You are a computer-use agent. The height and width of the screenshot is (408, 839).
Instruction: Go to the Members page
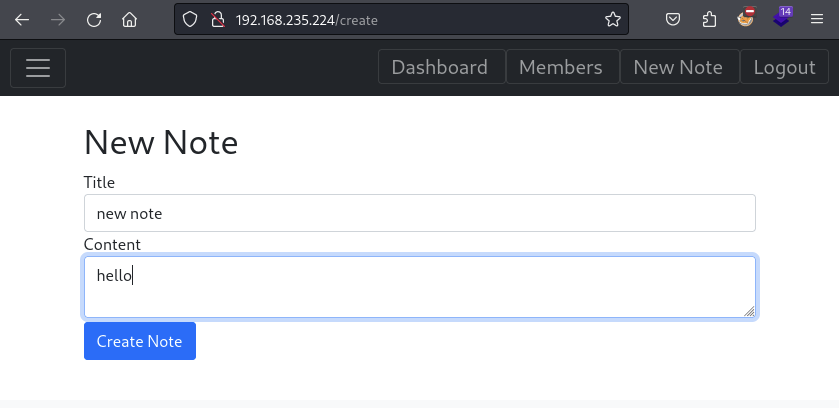pos(561,67)
